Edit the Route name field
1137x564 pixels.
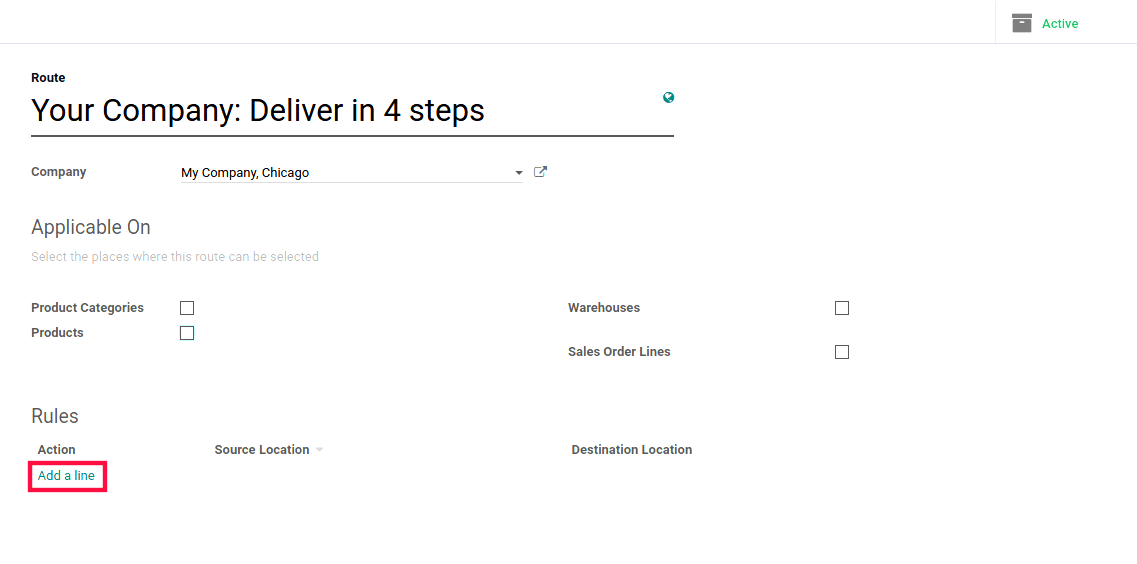[x=352, y=111]
